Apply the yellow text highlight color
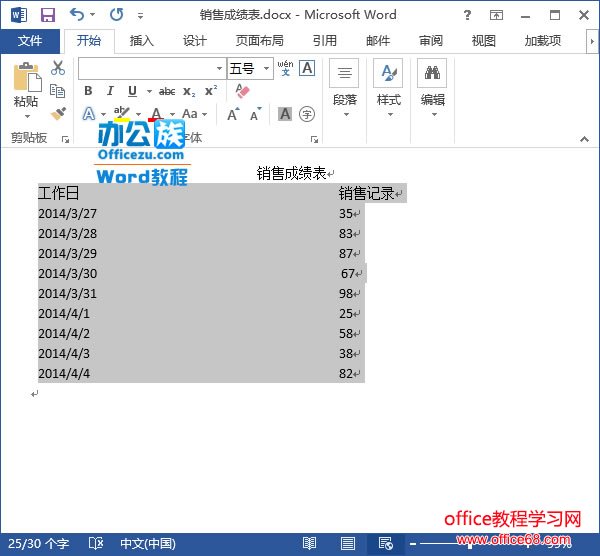Viewport: 600px width, 556px height. coord(122,113)
